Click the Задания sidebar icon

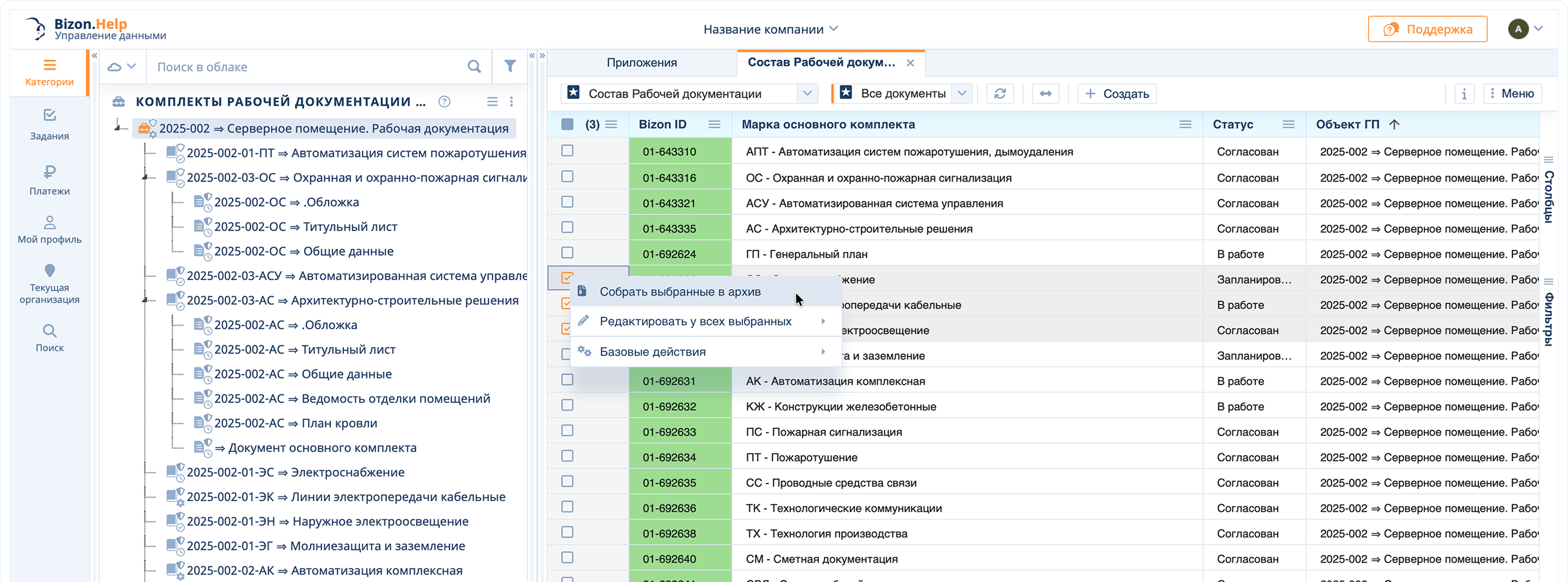[49, 117]
